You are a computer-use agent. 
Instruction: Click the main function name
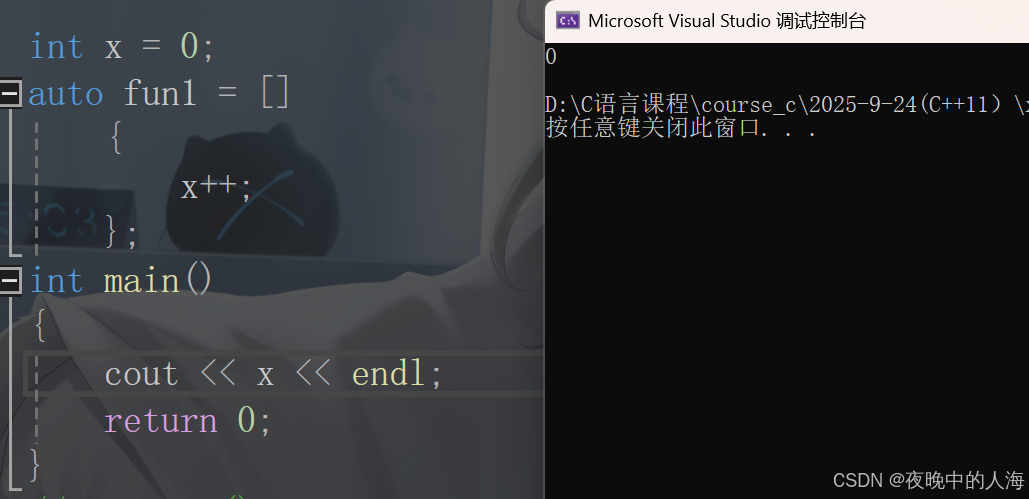pos(142,281)
